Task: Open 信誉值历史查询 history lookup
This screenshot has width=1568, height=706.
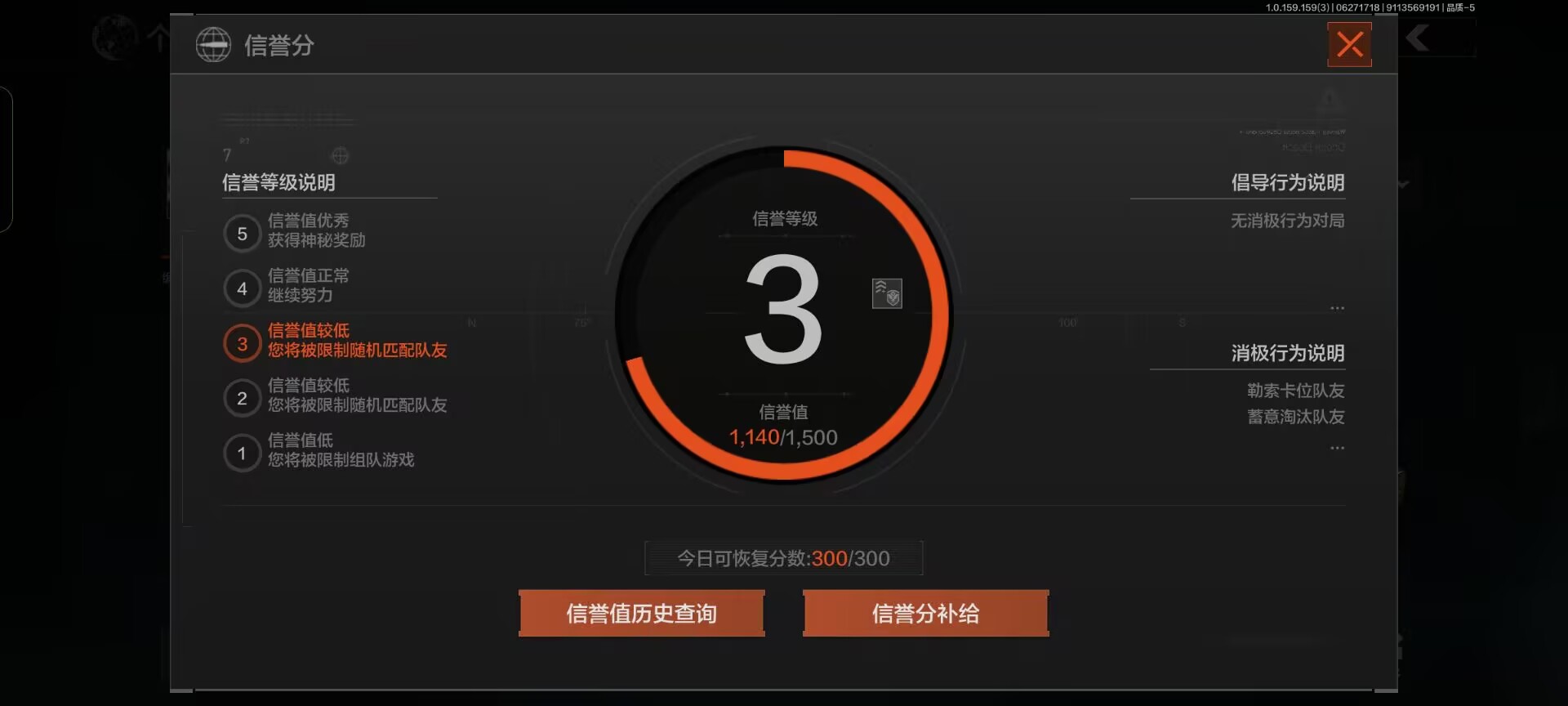Action: tap(642, 613)
